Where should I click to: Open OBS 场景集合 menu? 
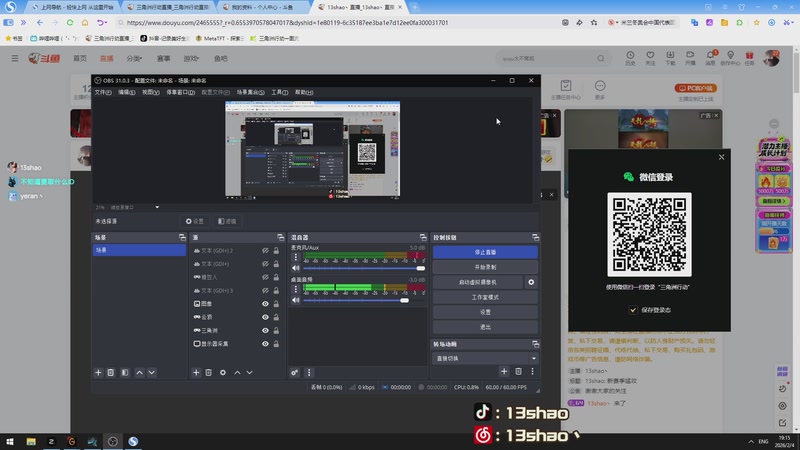click(250, 92)
